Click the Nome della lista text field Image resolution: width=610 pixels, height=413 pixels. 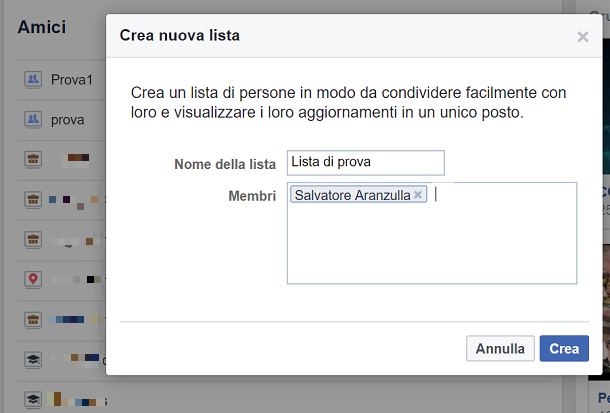coord(366,163)
